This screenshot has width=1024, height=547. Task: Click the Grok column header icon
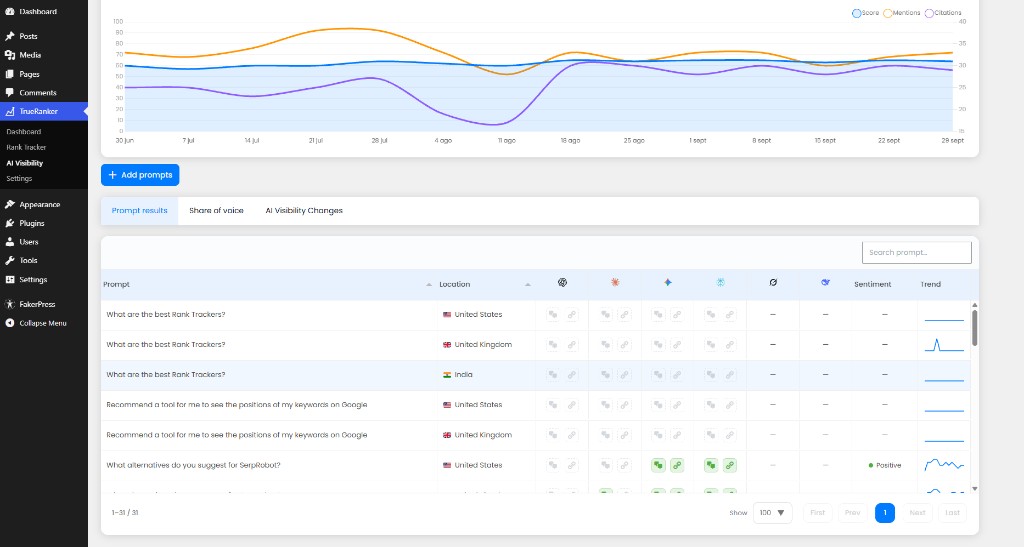tap(773, 283)
